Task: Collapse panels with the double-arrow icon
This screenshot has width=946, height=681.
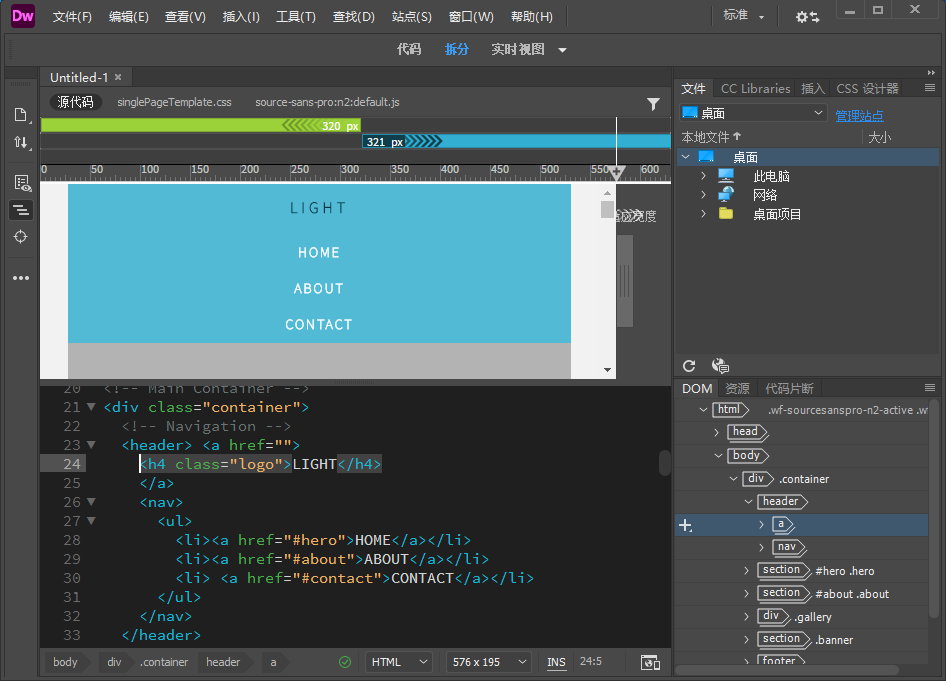Action: click(931, 72)
